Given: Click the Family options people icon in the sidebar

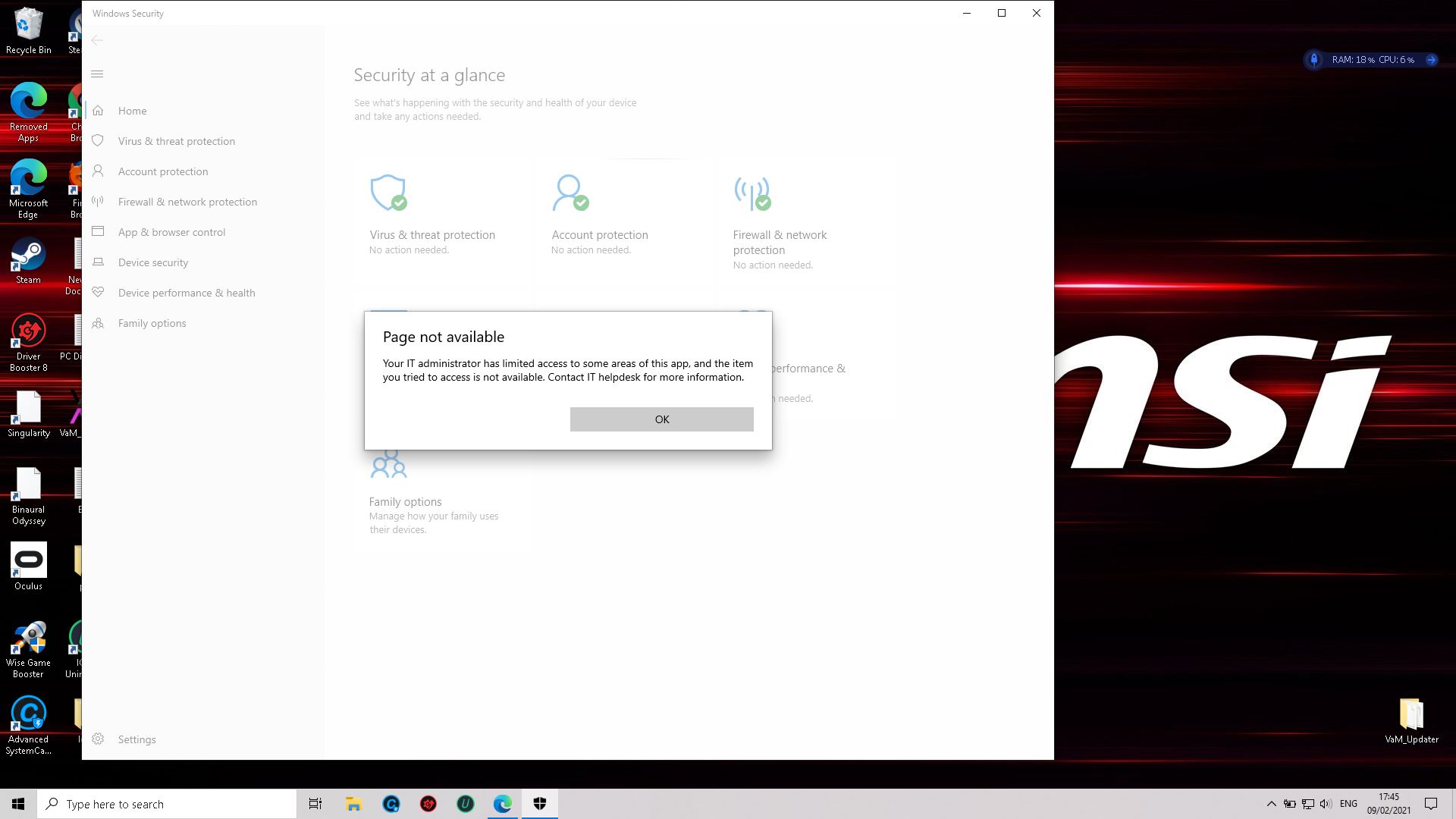Looking at the screenshot, I should [98, 323].
